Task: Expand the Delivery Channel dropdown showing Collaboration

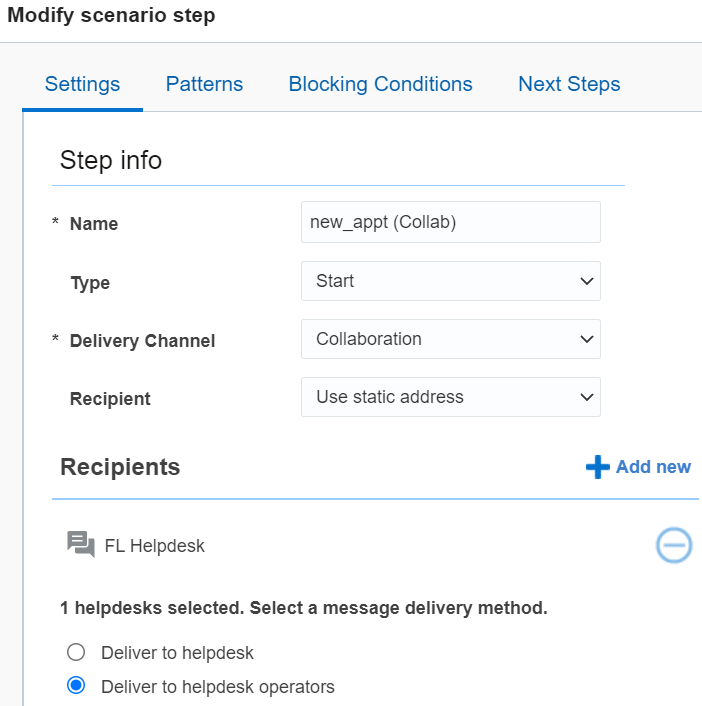Action: 450,339
